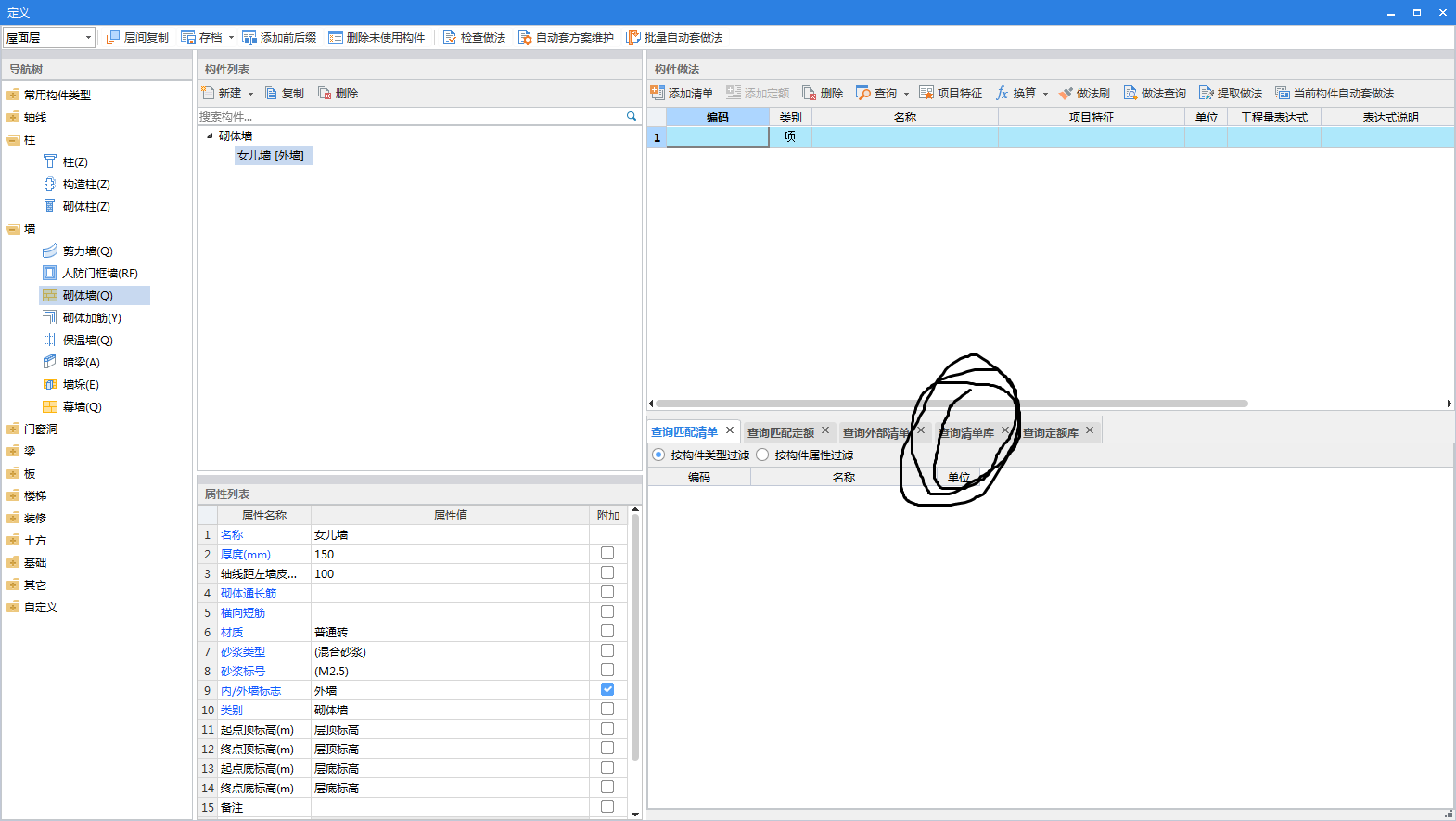This screenshot has height=821, width=1456.
Task: Tick the 附加 checkbox for 砂浆标号
Action: pos(607,670)
